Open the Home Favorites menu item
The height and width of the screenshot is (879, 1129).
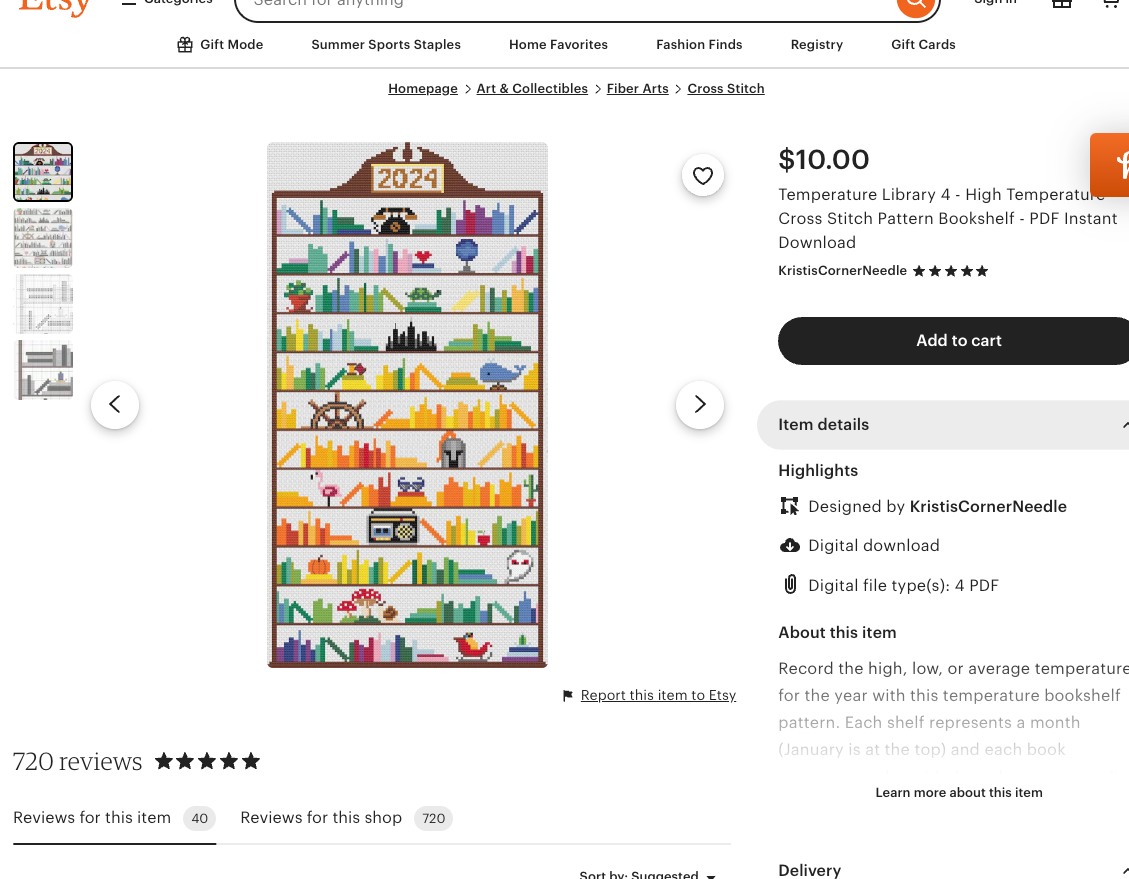[x=558, y=45]
